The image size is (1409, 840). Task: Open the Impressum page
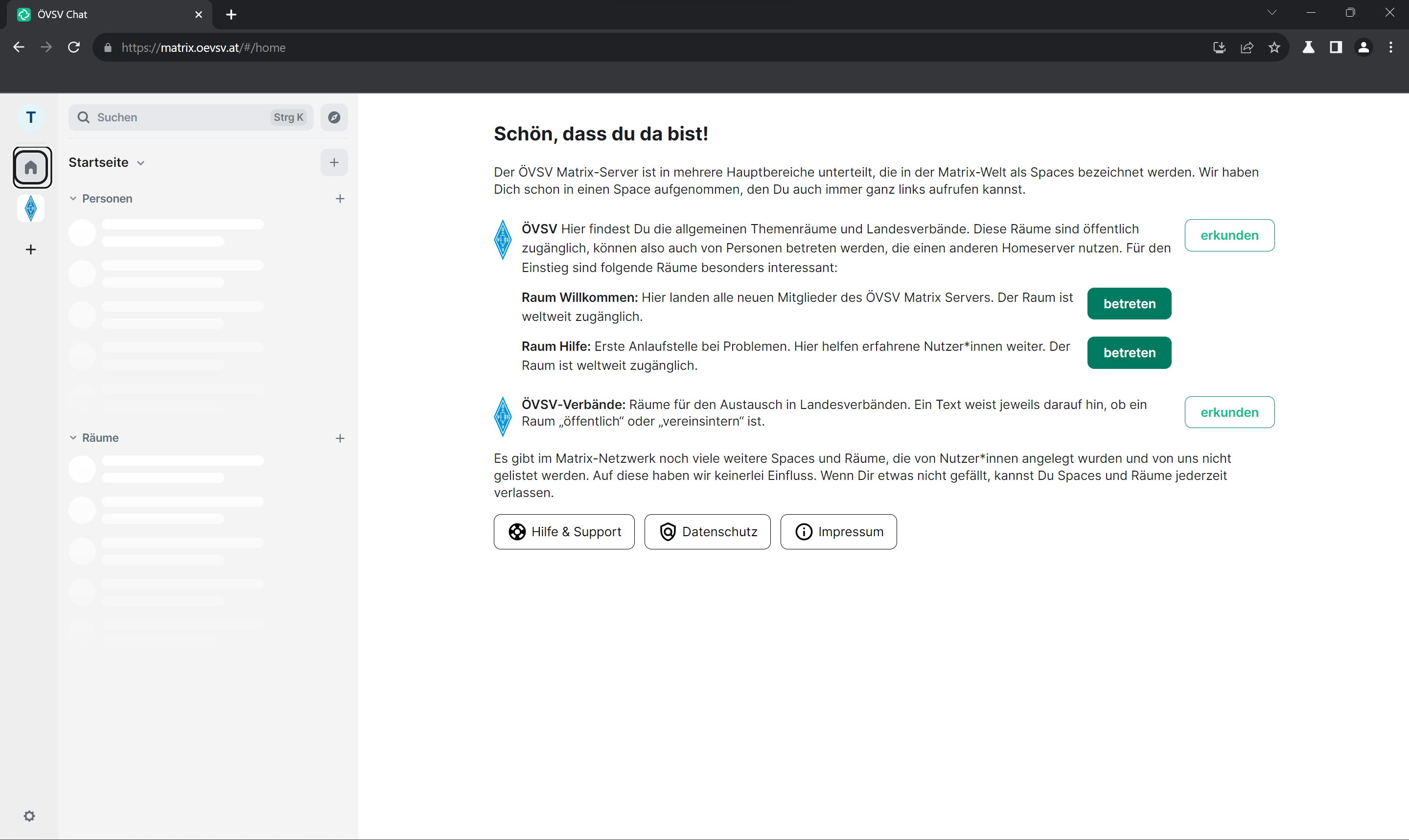838,531
